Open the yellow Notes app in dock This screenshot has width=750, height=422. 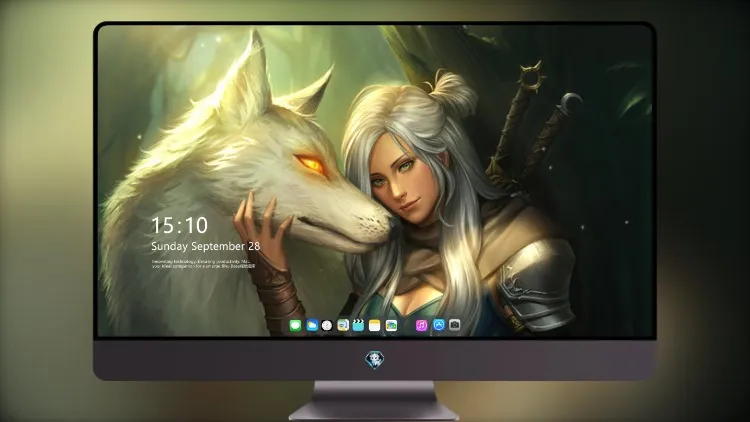tap(375, 326)
